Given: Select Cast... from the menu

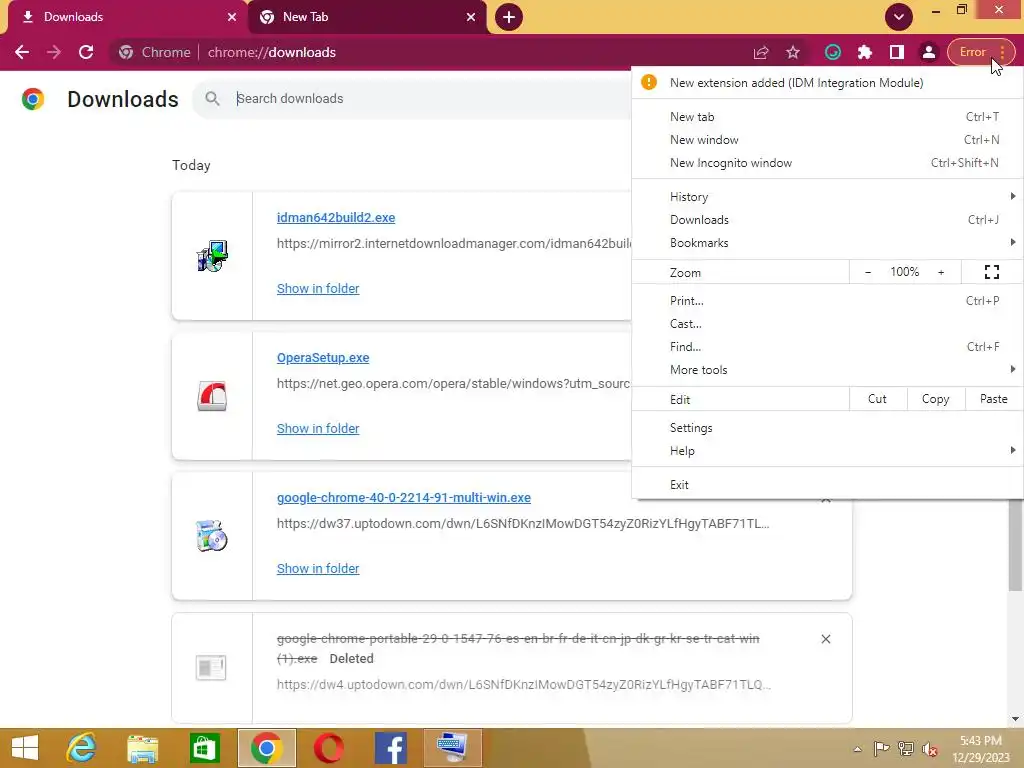Looking at the screenshot, I should (827, 324).
